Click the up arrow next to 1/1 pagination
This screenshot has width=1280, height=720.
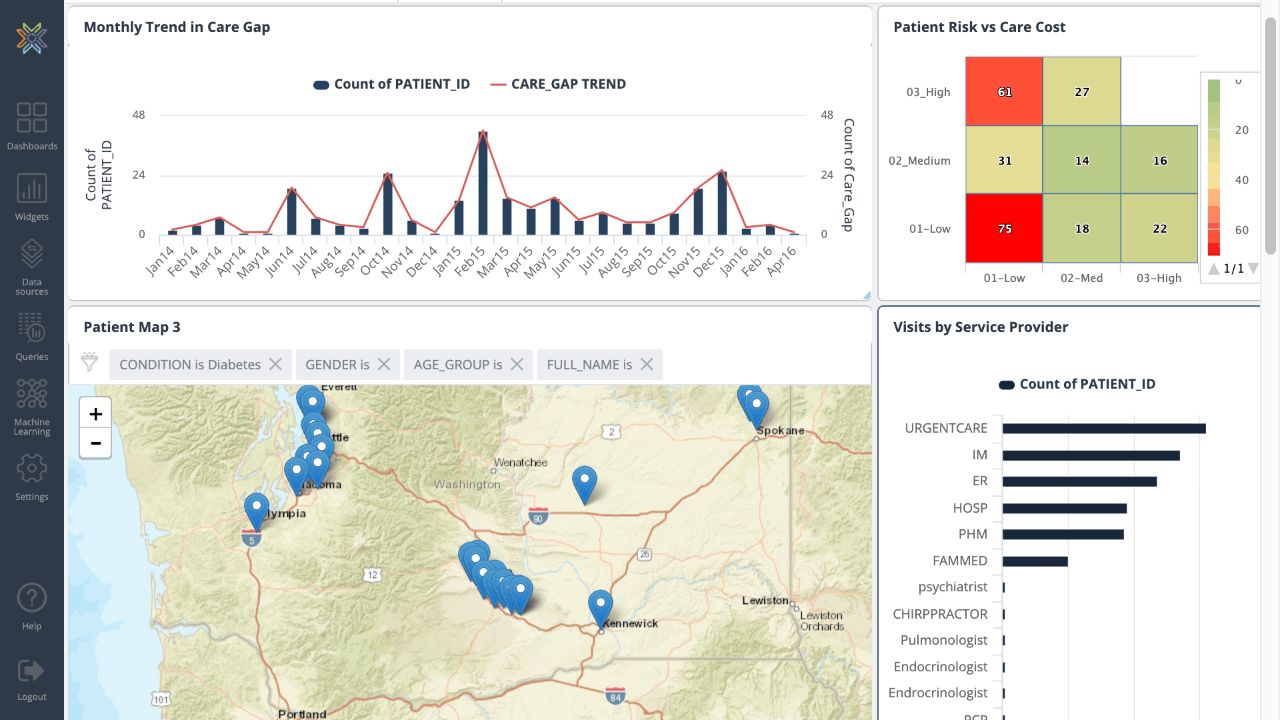(x=1213, y=268)
